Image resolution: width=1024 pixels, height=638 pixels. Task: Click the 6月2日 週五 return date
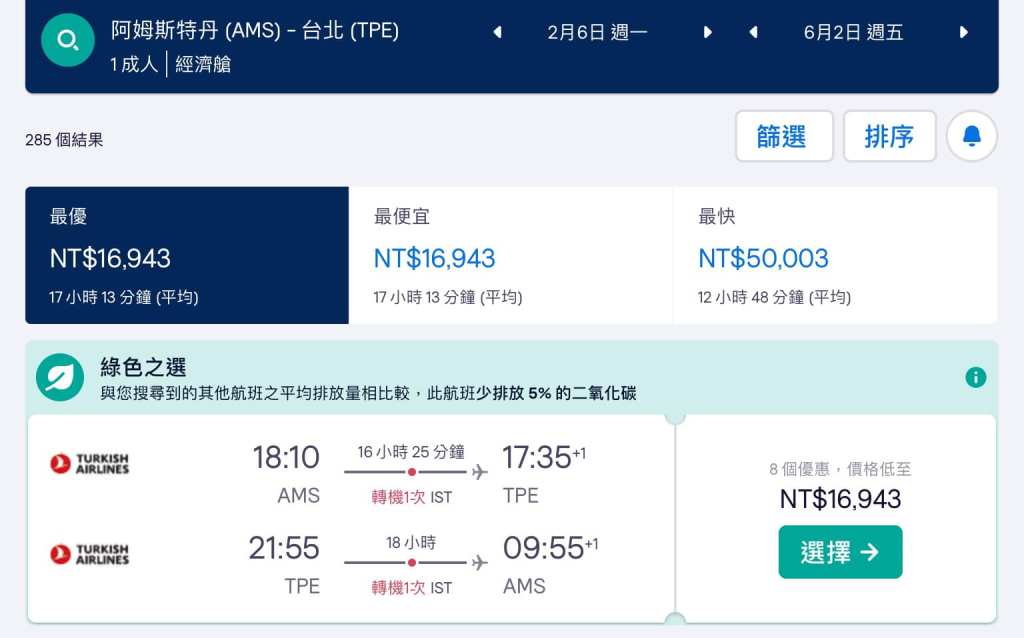pos(853,32)
